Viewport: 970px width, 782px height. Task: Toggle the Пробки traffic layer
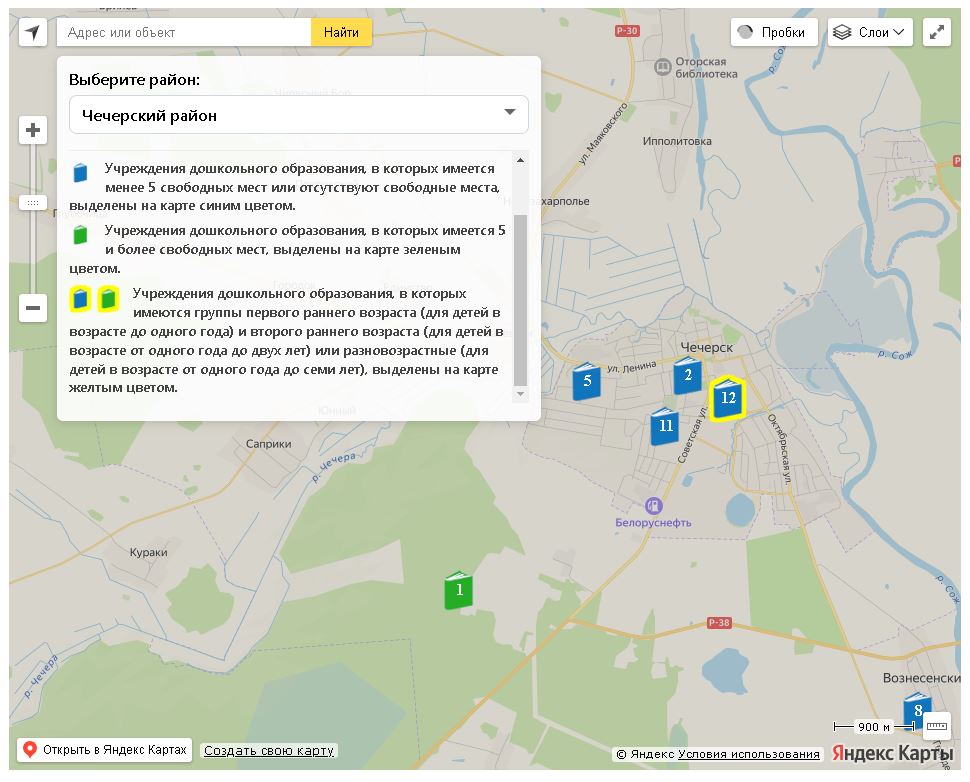coord(774,32)
